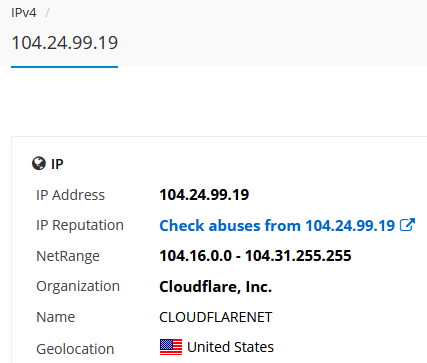
Task: Click the IP Reputation field label
Action: coord(80,225)
